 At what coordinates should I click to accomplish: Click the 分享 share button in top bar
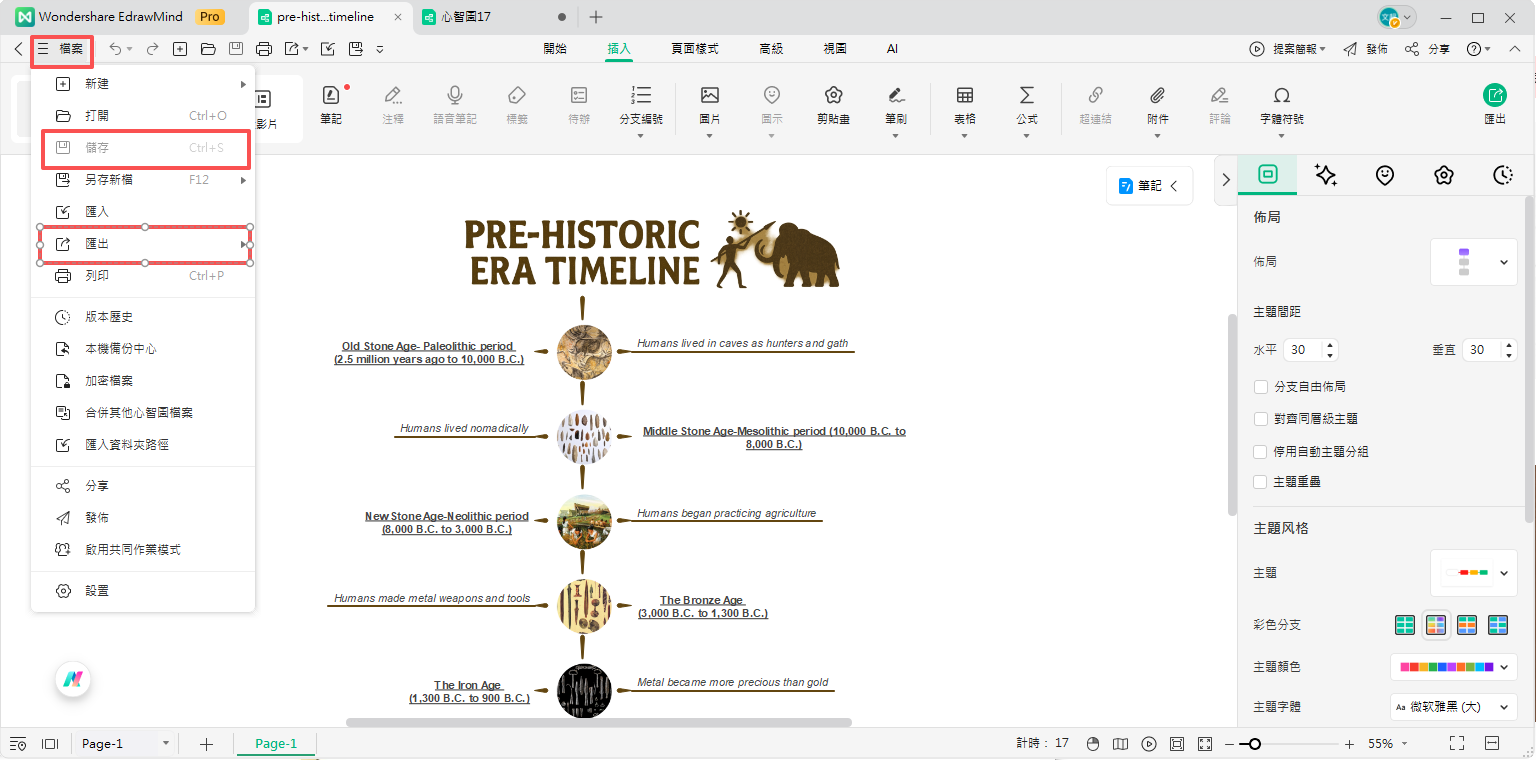pos(1427,49)
